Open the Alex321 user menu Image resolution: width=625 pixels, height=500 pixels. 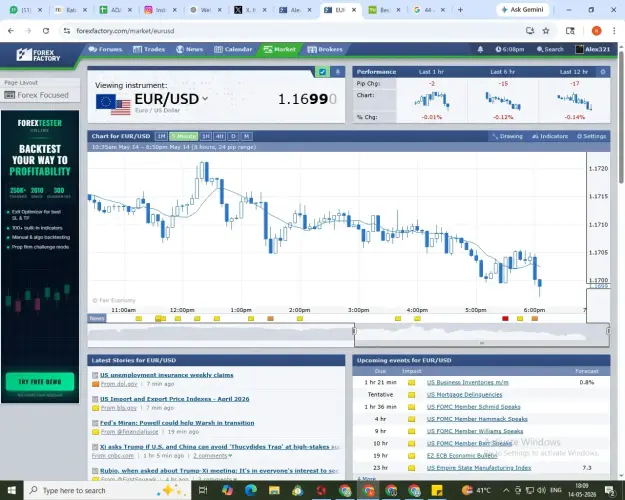(x=592, y=49)
